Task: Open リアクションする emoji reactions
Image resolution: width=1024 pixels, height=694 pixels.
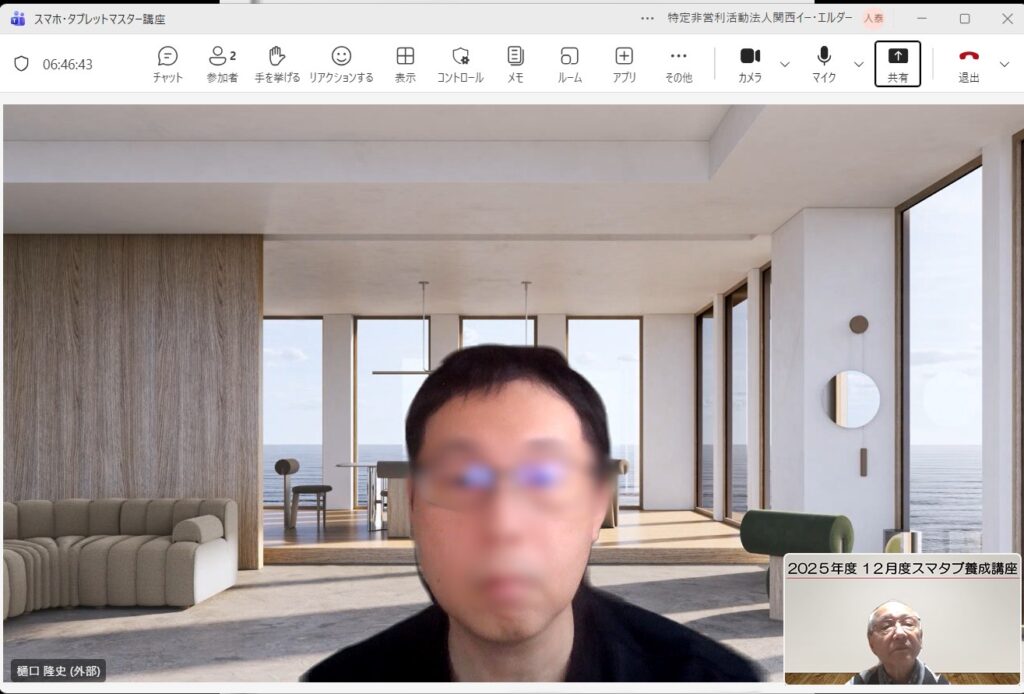Action: (x=341, y=64)
